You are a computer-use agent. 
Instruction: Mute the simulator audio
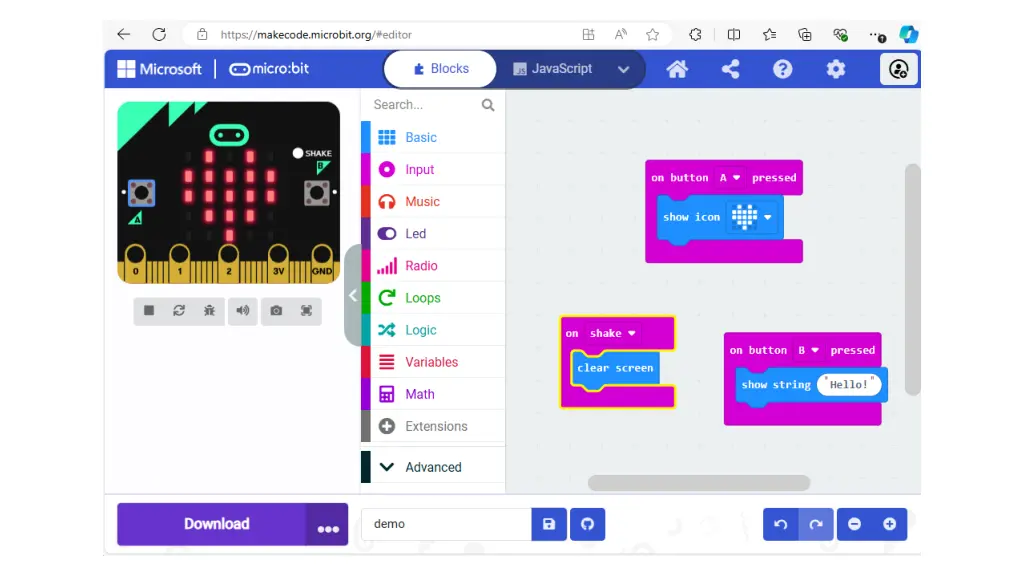(x=242, y=310)
